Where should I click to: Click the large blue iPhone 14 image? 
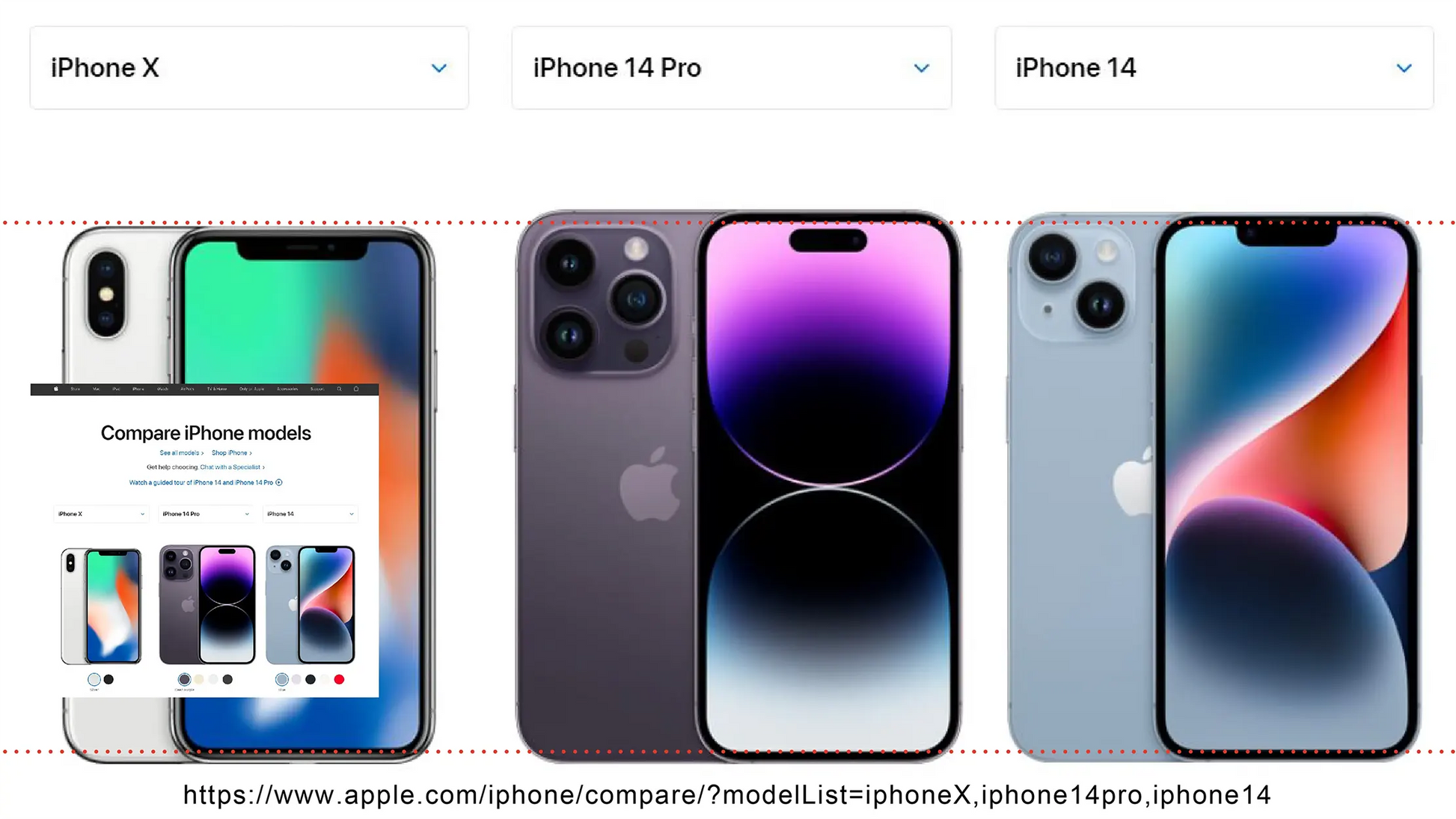pyautogui.click(x=1214, y=487)
